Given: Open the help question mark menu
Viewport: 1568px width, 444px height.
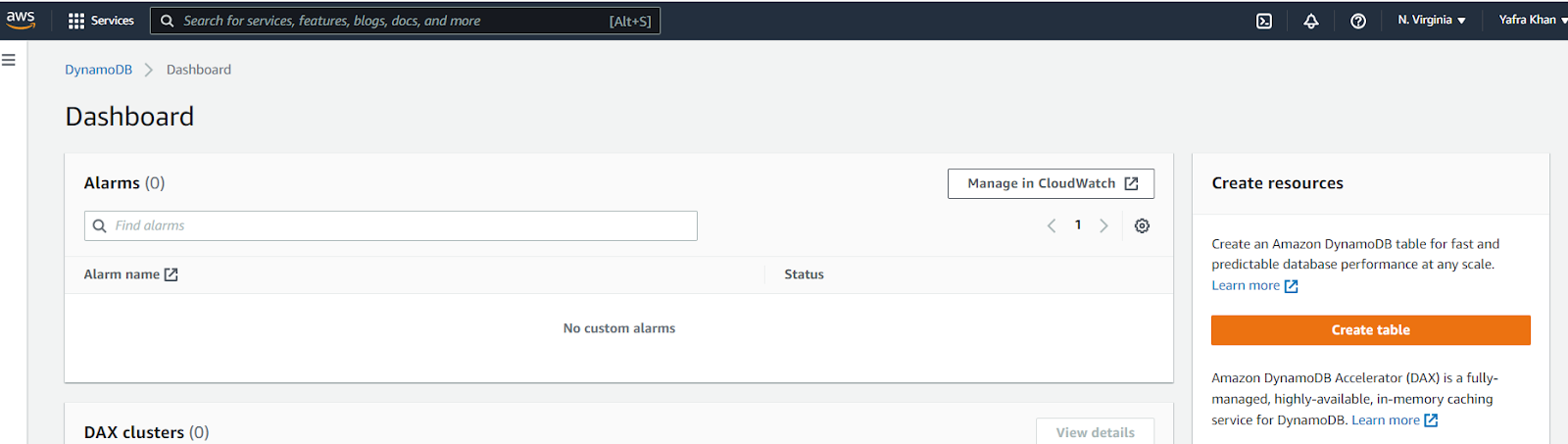Looking at the screenshot, I should (x=1358, y=21).
